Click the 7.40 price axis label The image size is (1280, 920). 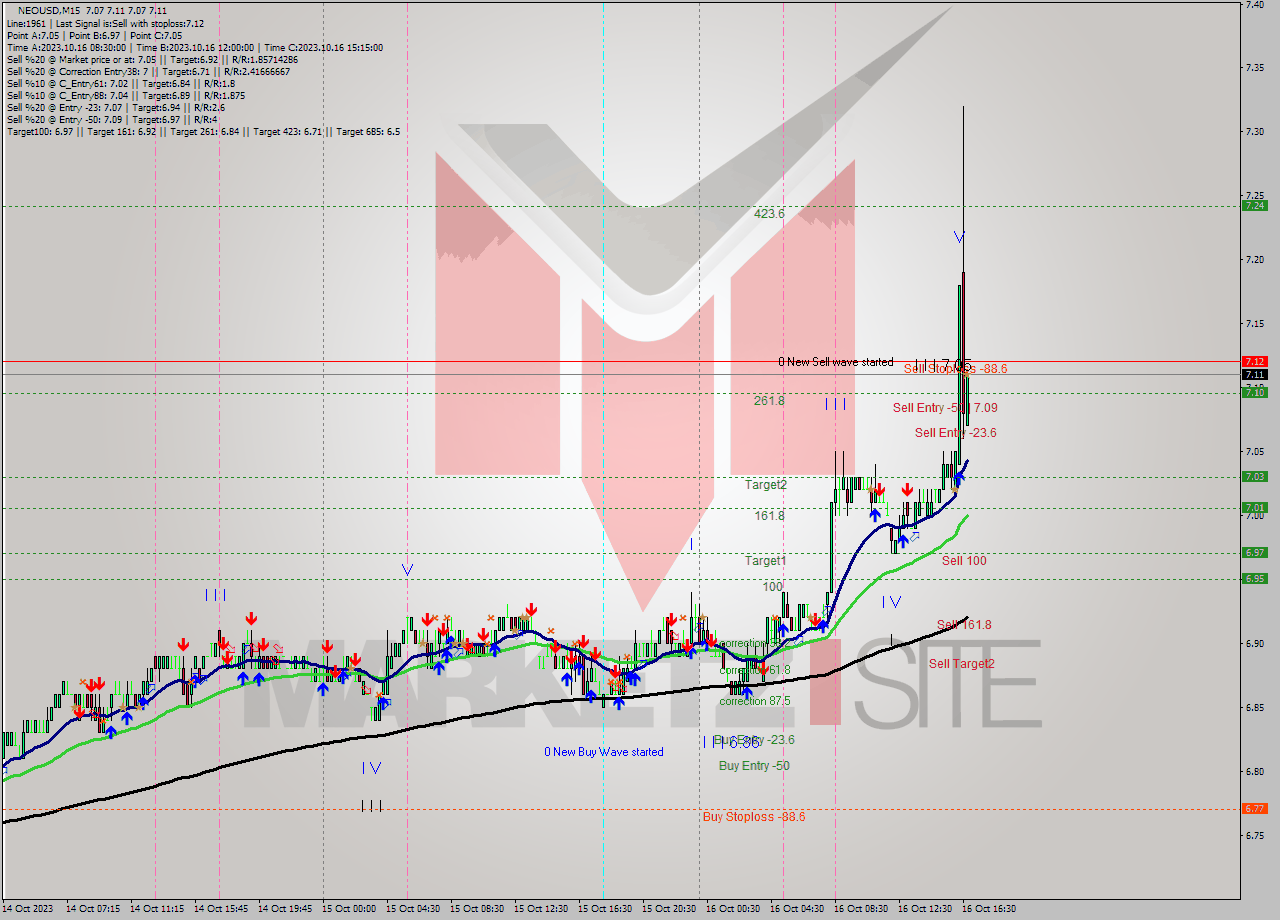1253,5
